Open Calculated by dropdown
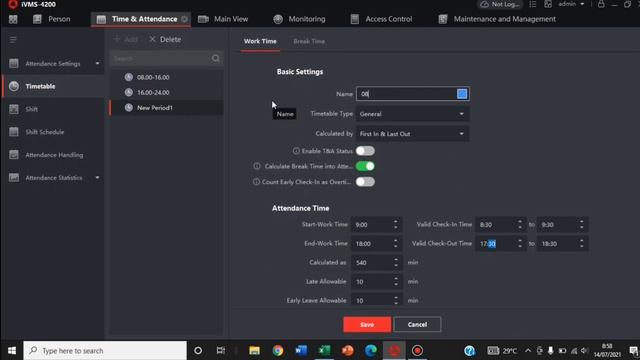 click(x=412, y=134)
